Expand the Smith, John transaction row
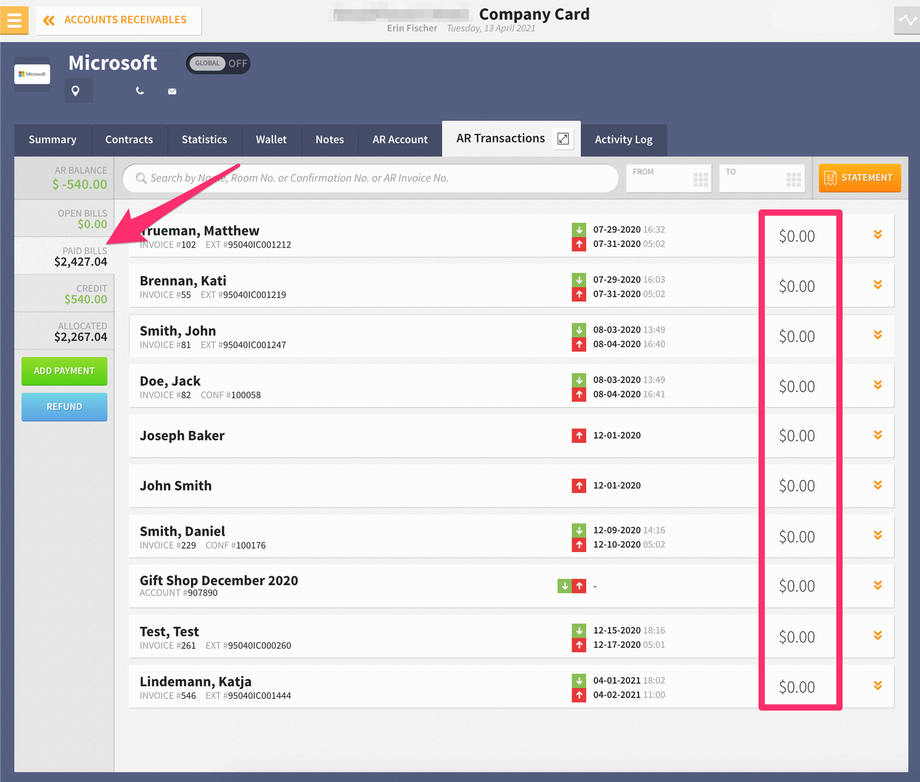This screenshot has height=782, width=920. pyautogui.click(x=878, y=335)
